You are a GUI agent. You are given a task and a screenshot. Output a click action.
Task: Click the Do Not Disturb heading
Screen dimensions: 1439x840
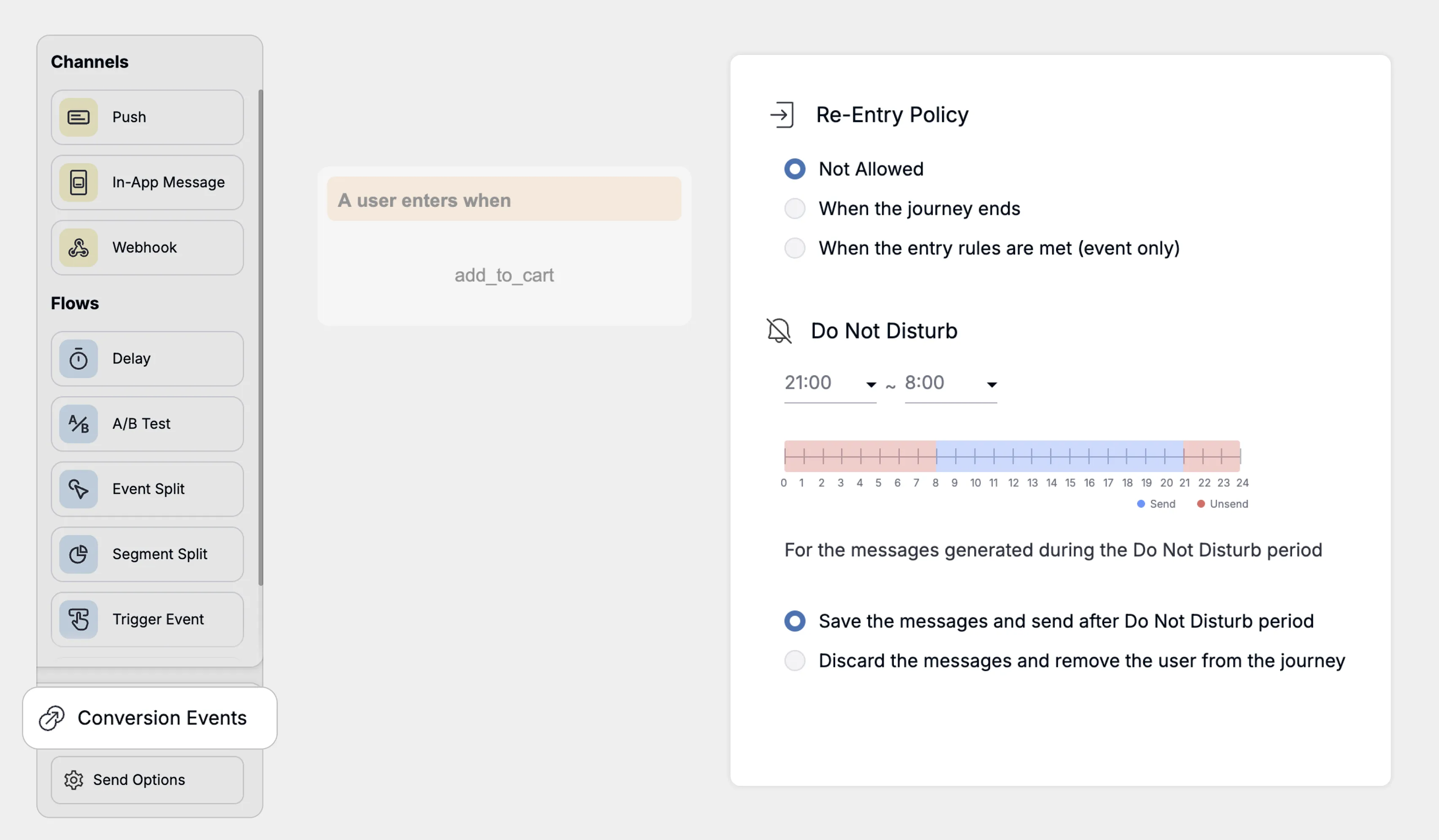(884, 331)
